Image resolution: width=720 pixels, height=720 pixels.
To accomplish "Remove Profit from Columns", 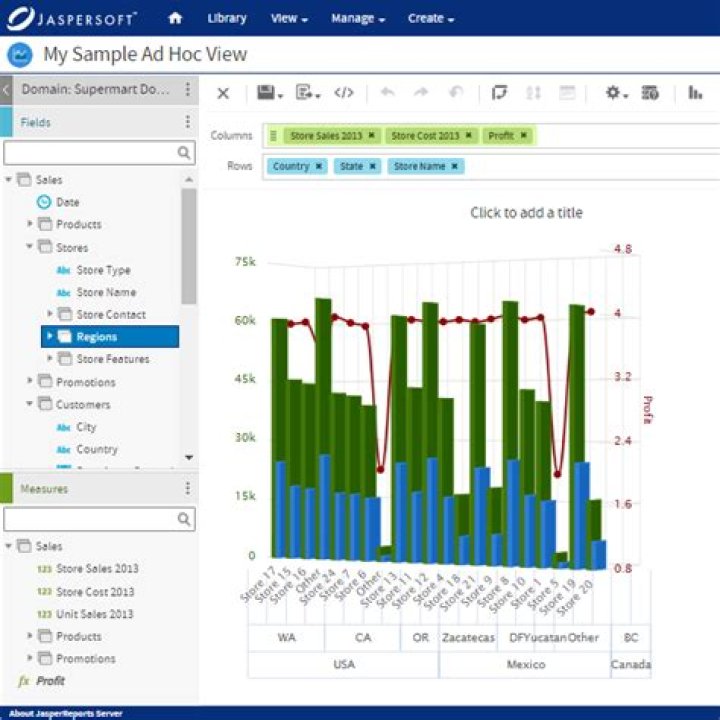I will coord(523,135).
